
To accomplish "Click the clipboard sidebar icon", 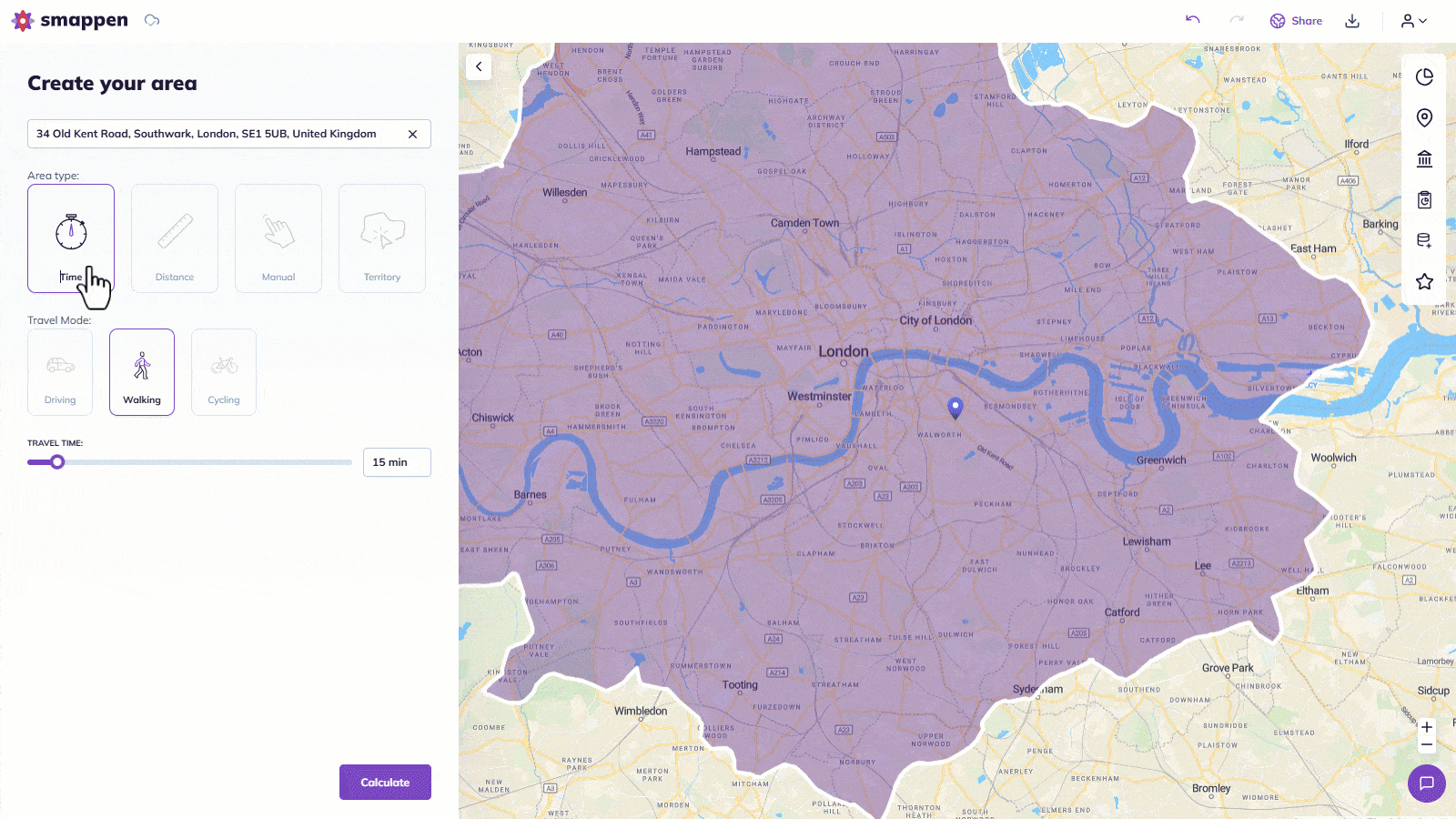I will tap(1424, 200).
